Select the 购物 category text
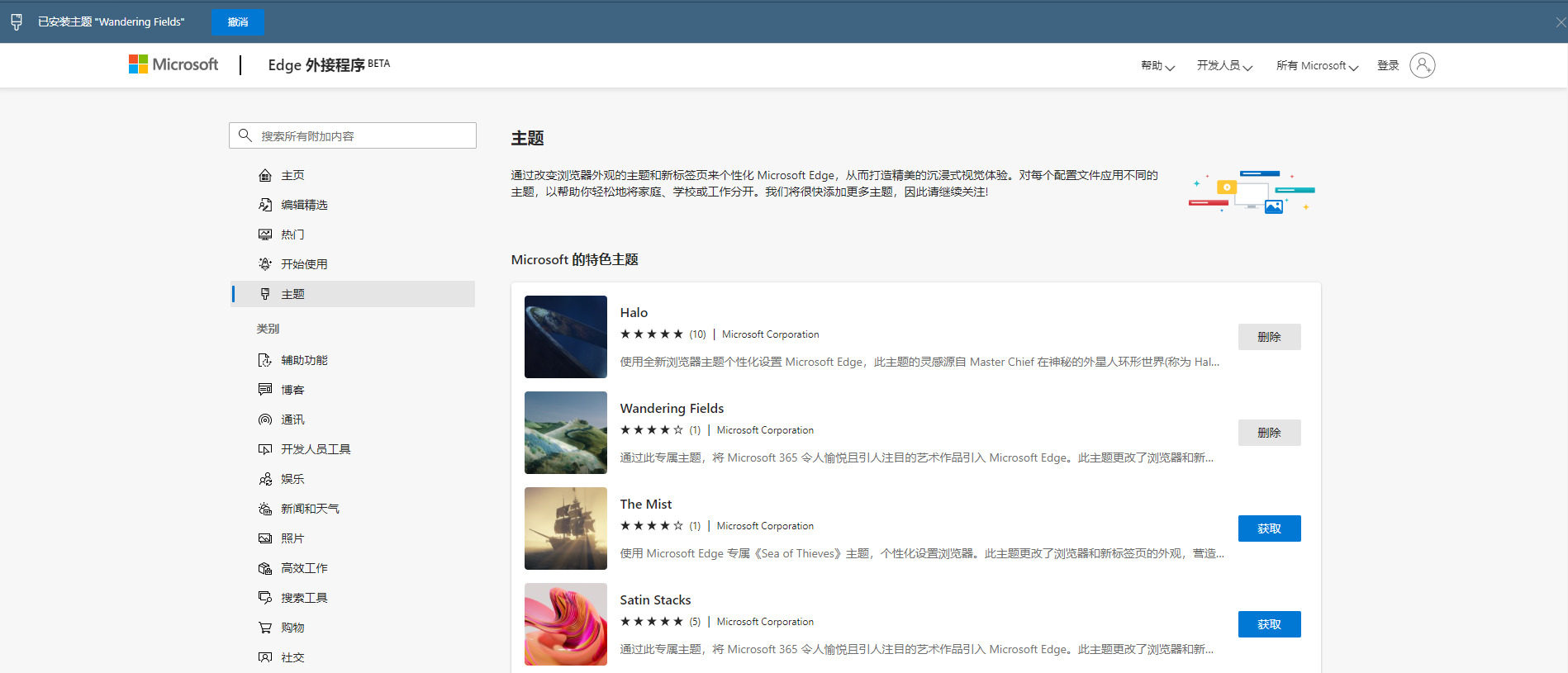 coord(292,628)
